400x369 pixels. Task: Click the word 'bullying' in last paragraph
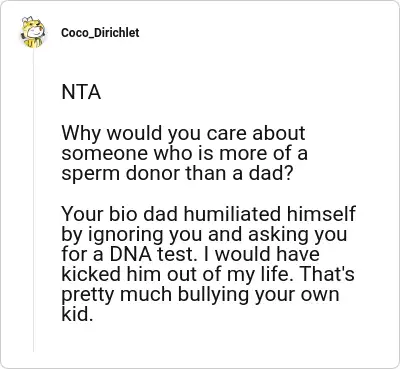pyautogui.click(x=213, y=296)
